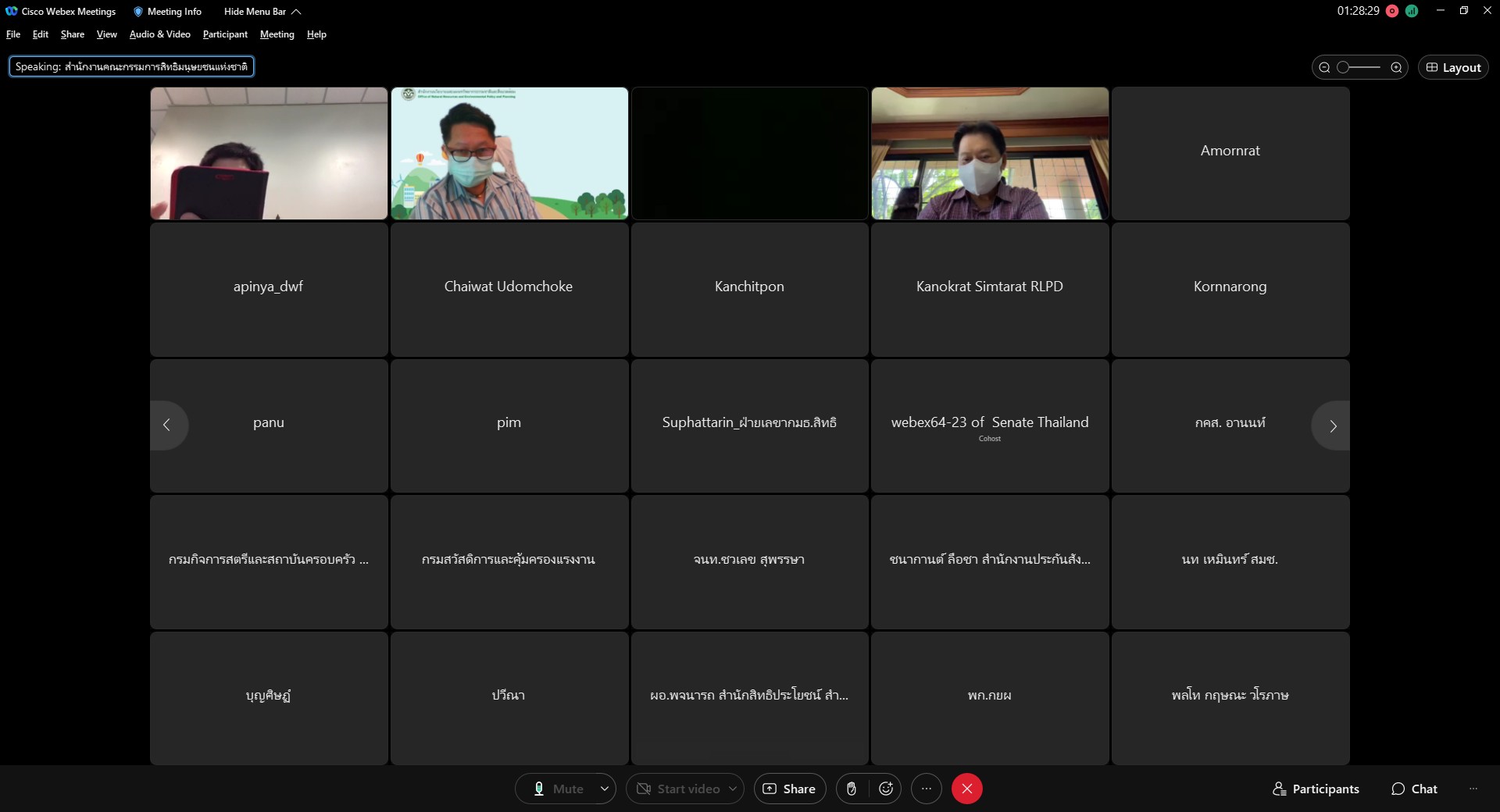Select the pim participant tile

509,426
